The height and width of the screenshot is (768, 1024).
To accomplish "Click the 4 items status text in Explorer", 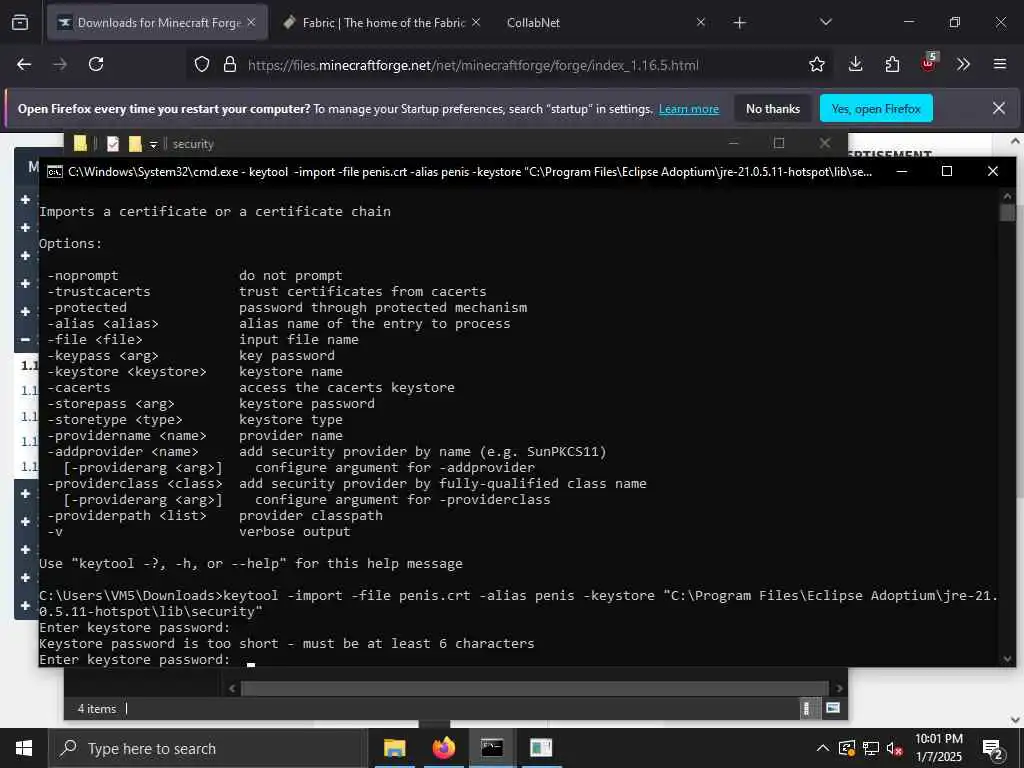I will coord(97,709).
